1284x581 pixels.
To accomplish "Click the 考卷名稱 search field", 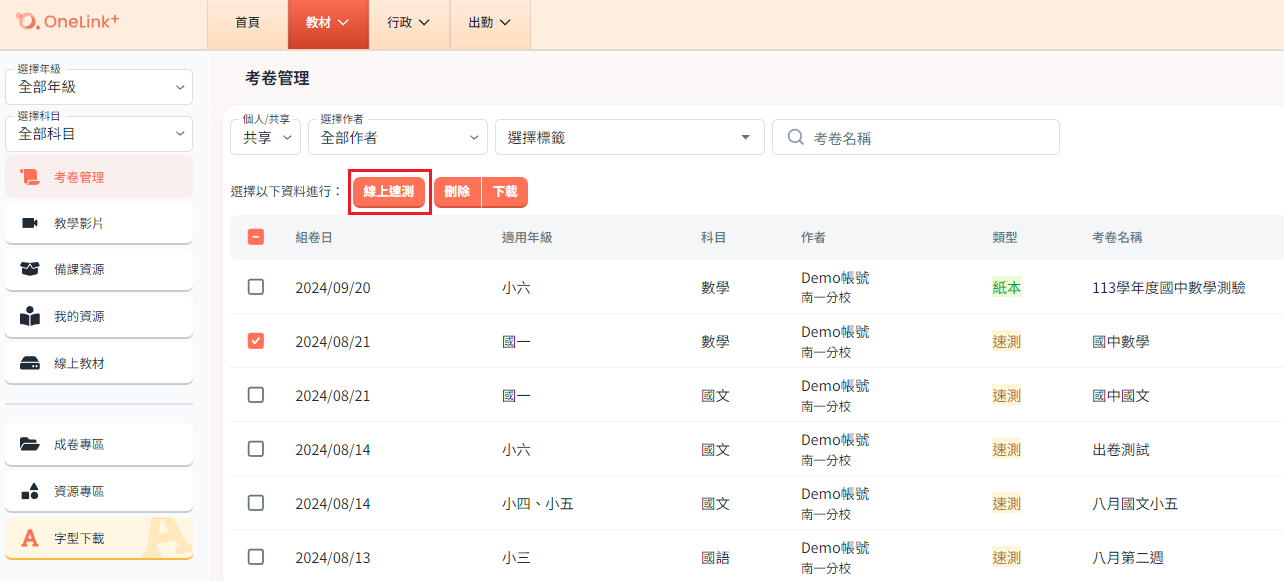I will pyautogui.click(x=916, y=137).
